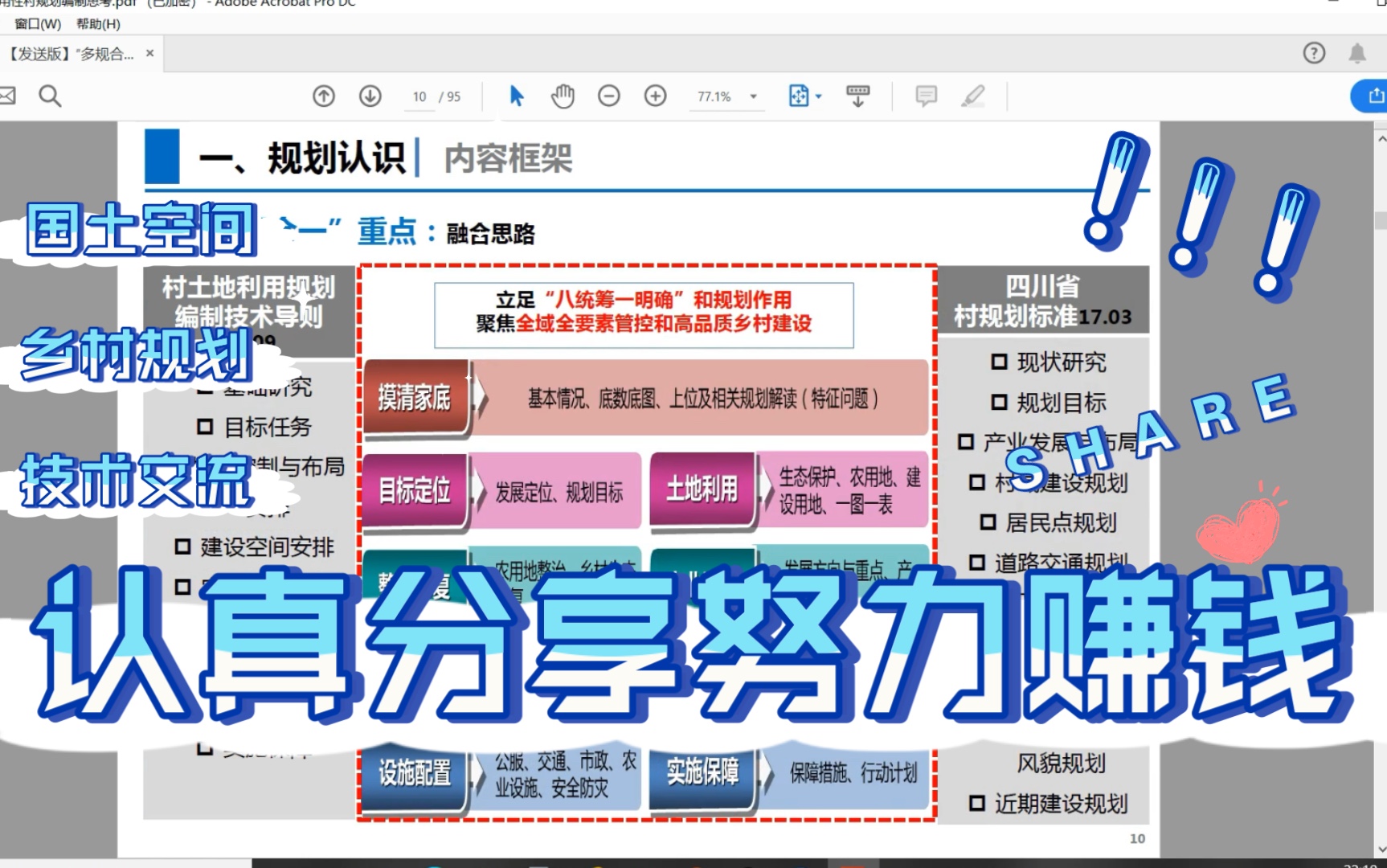Choose the selection arrow tool

(517, 96)
